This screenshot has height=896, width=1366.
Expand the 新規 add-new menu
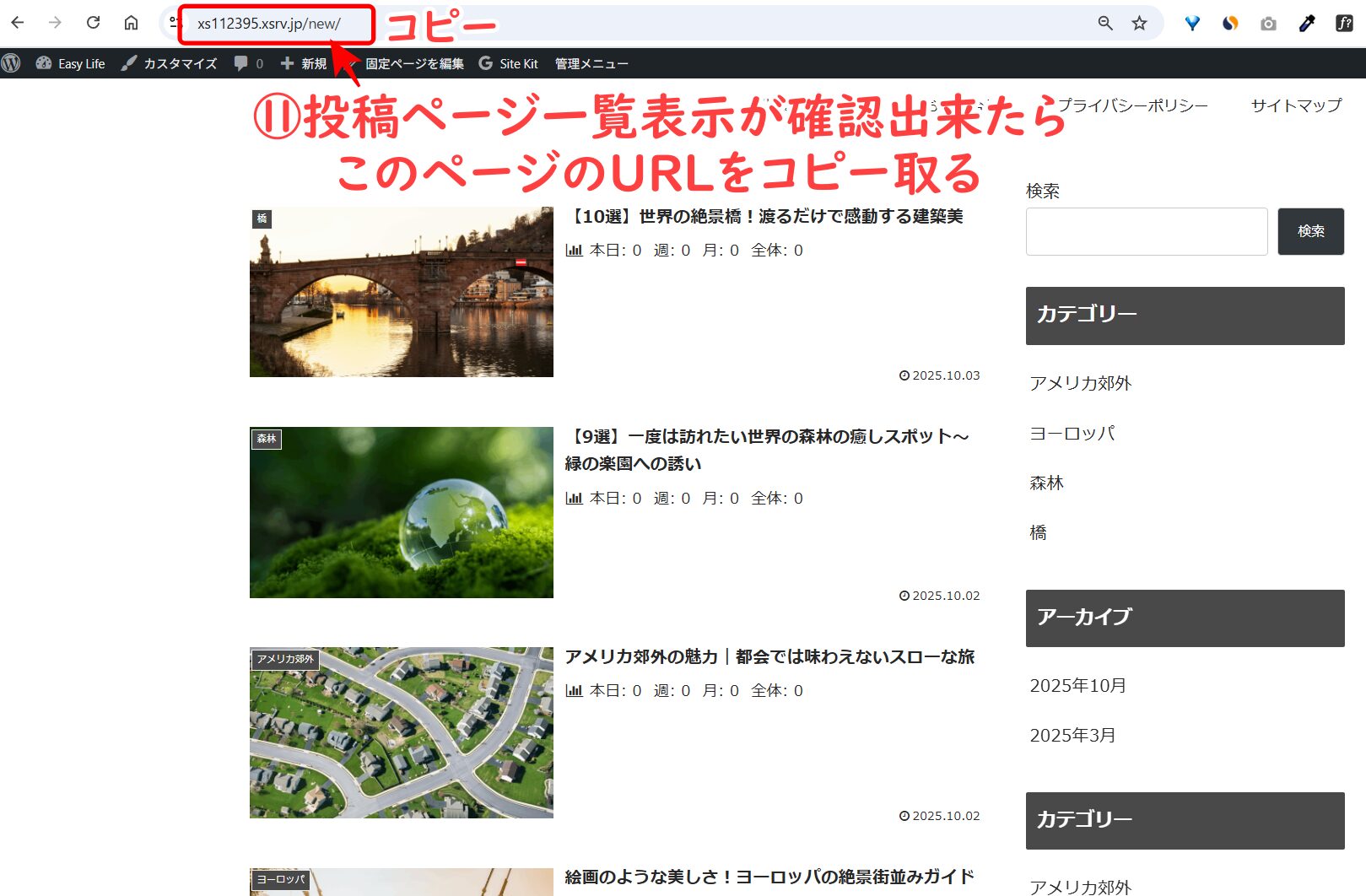(304, 63)
